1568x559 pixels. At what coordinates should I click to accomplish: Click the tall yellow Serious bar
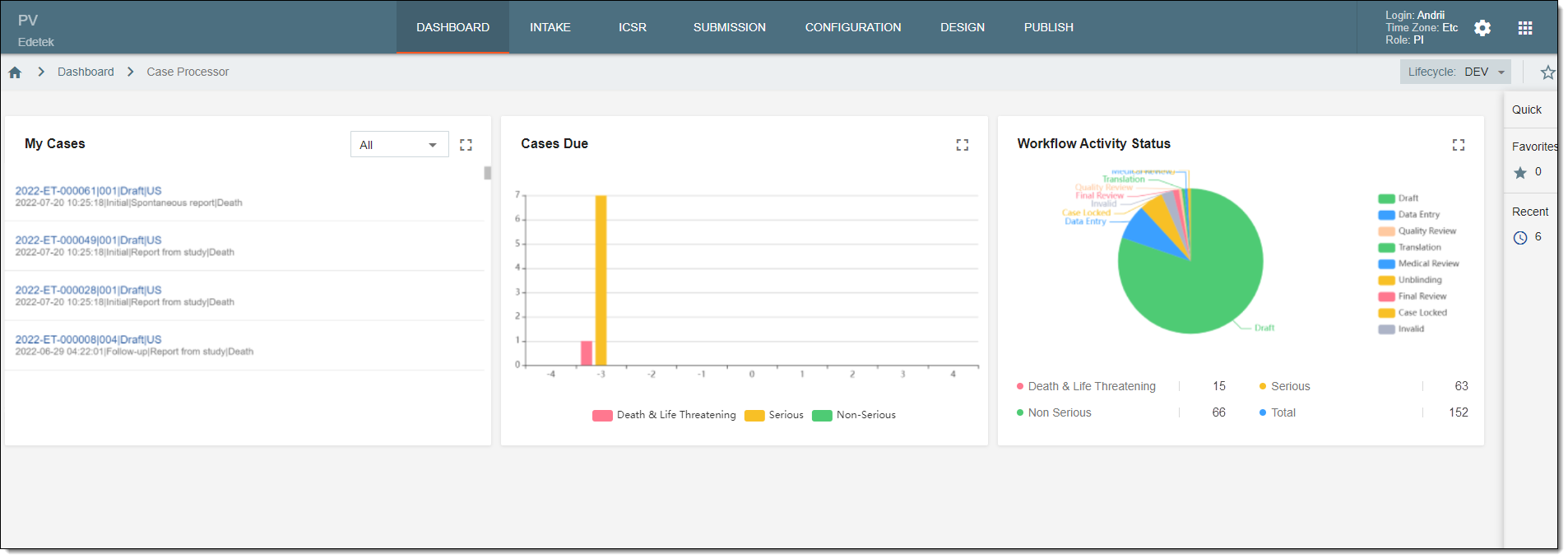[601, 280]
